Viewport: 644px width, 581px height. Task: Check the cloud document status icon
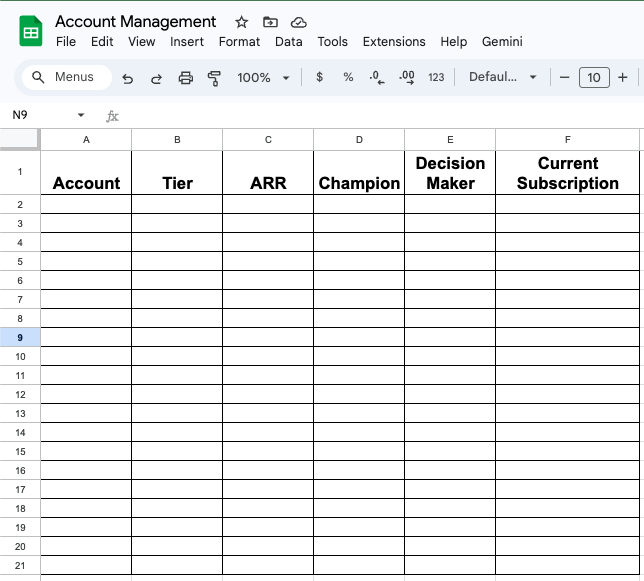point(298,22)
